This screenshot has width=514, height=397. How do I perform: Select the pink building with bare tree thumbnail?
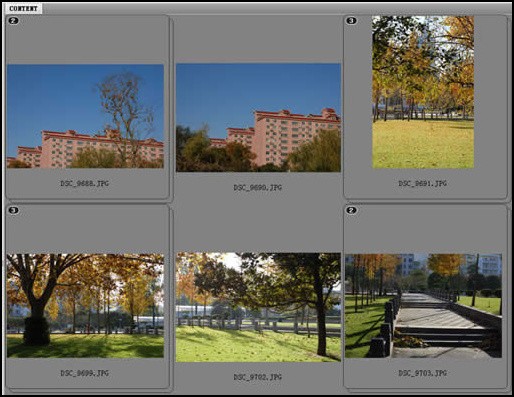[x=85, y=116]
